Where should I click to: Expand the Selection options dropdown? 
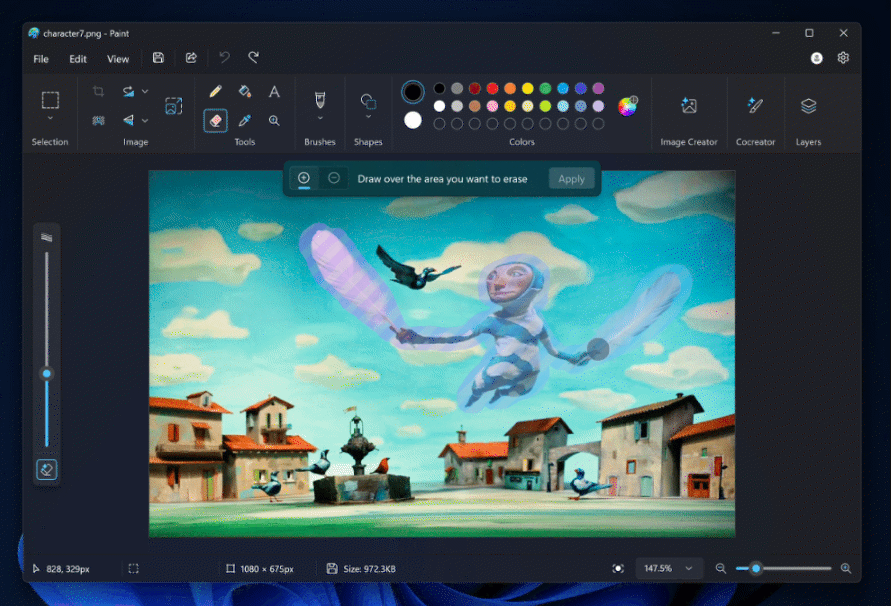[50, 118]
